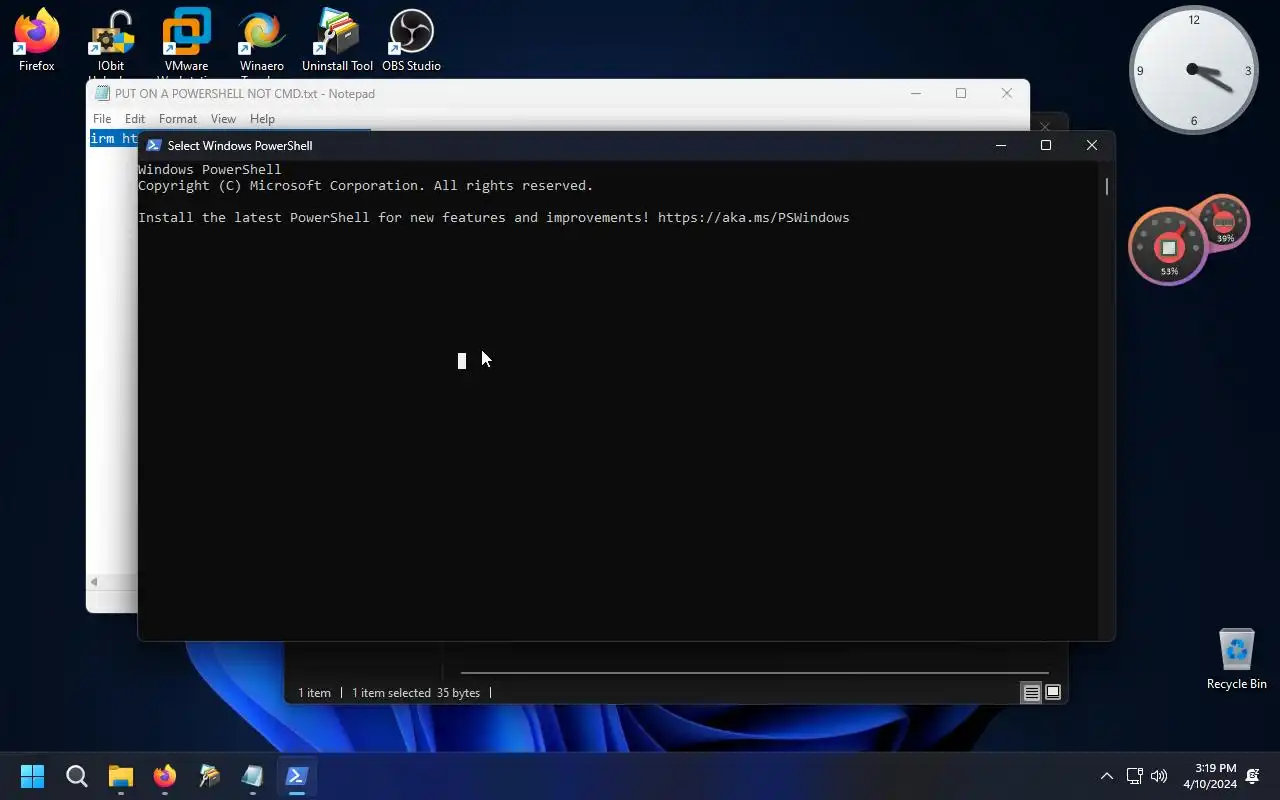This screenshot has width=1280, height=800.
Task: Maximize the Notepad window
Action: point(961,93)
